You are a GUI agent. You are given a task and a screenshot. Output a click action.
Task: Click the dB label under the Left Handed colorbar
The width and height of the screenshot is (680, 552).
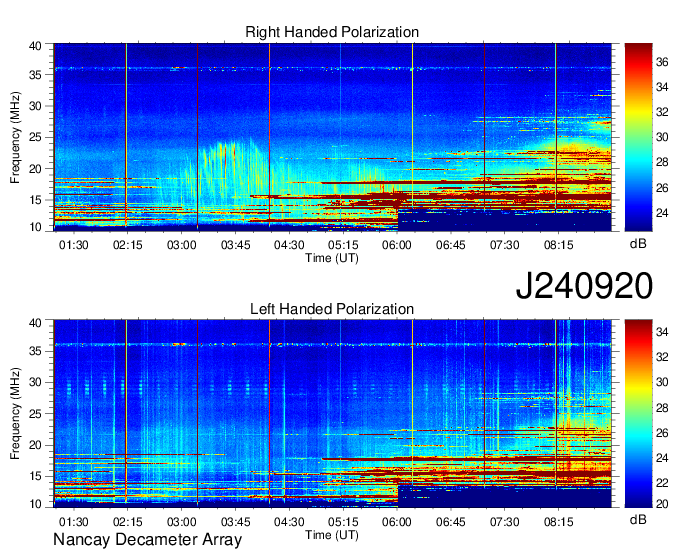638,519
